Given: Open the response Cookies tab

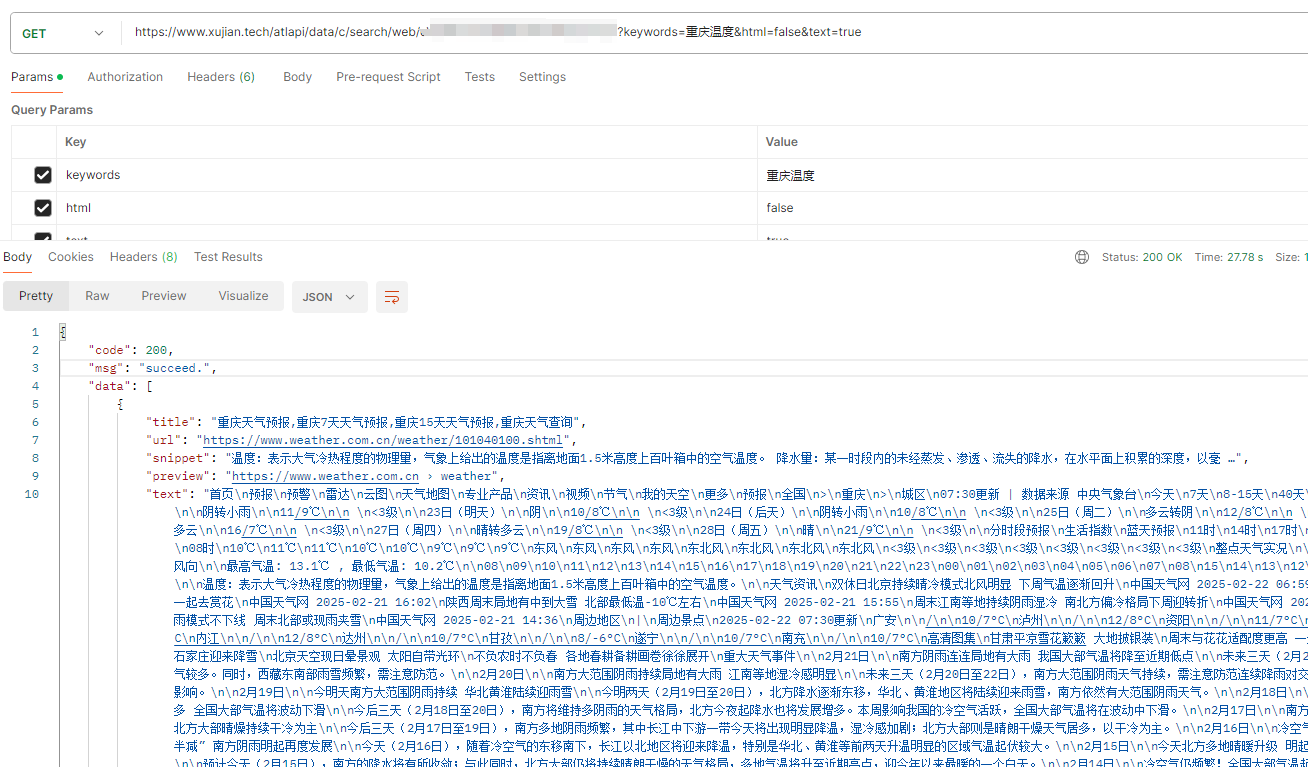Looking at the screenshot, I should pyautogui.click(x=71, y=257).
